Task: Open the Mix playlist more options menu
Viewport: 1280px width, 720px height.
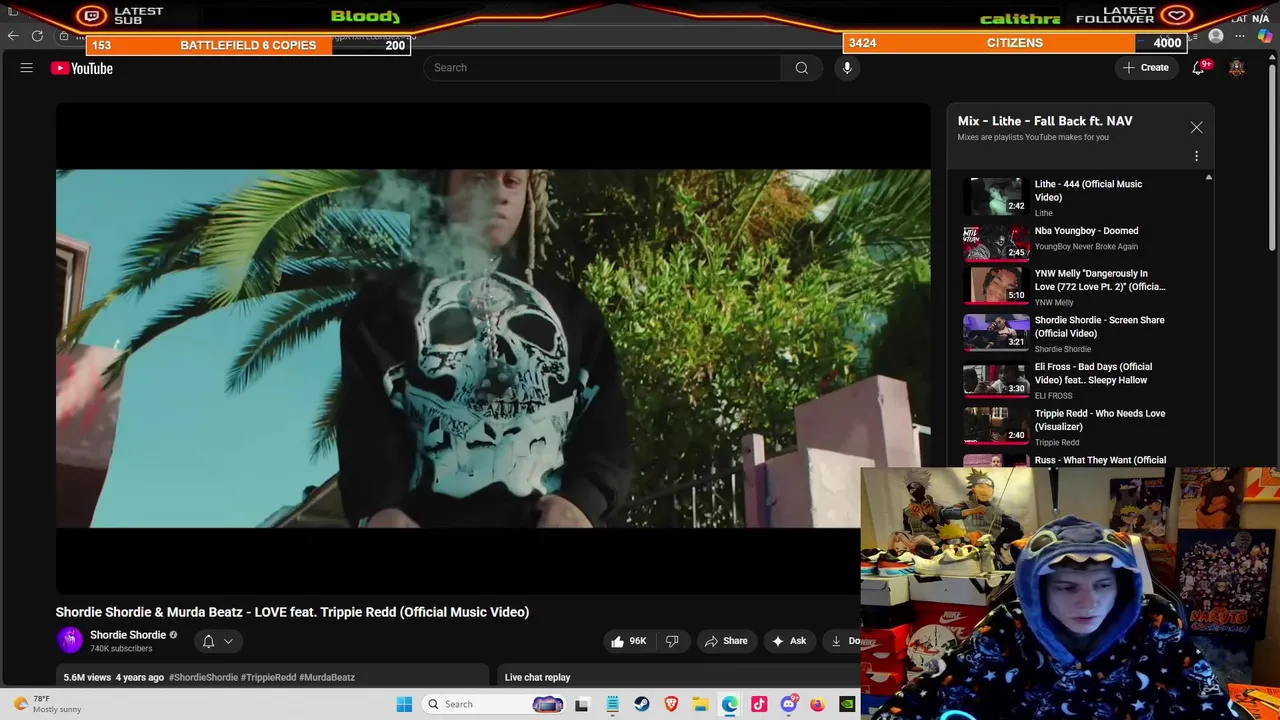Action: pos(1196,156)
